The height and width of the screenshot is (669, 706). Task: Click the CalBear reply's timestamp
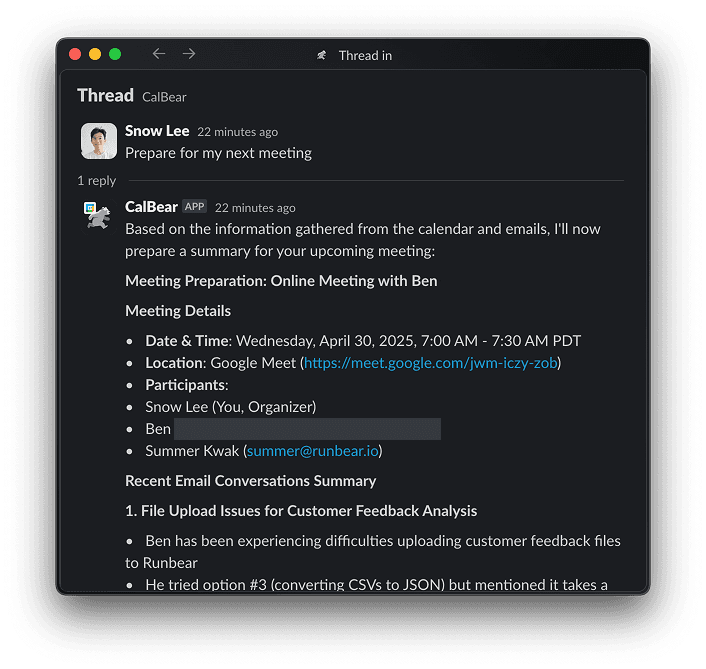click(255, 208)
